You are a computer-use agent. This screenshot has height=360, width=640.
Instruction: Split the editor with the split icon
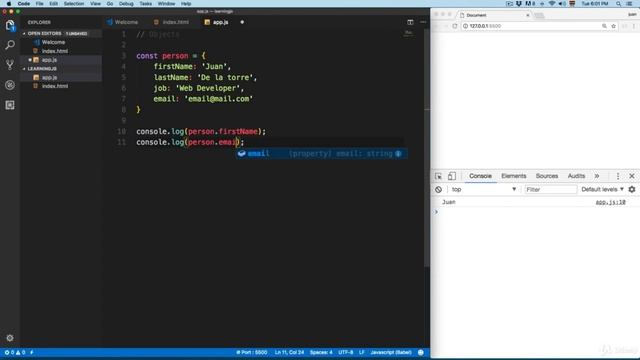(410, 22)
